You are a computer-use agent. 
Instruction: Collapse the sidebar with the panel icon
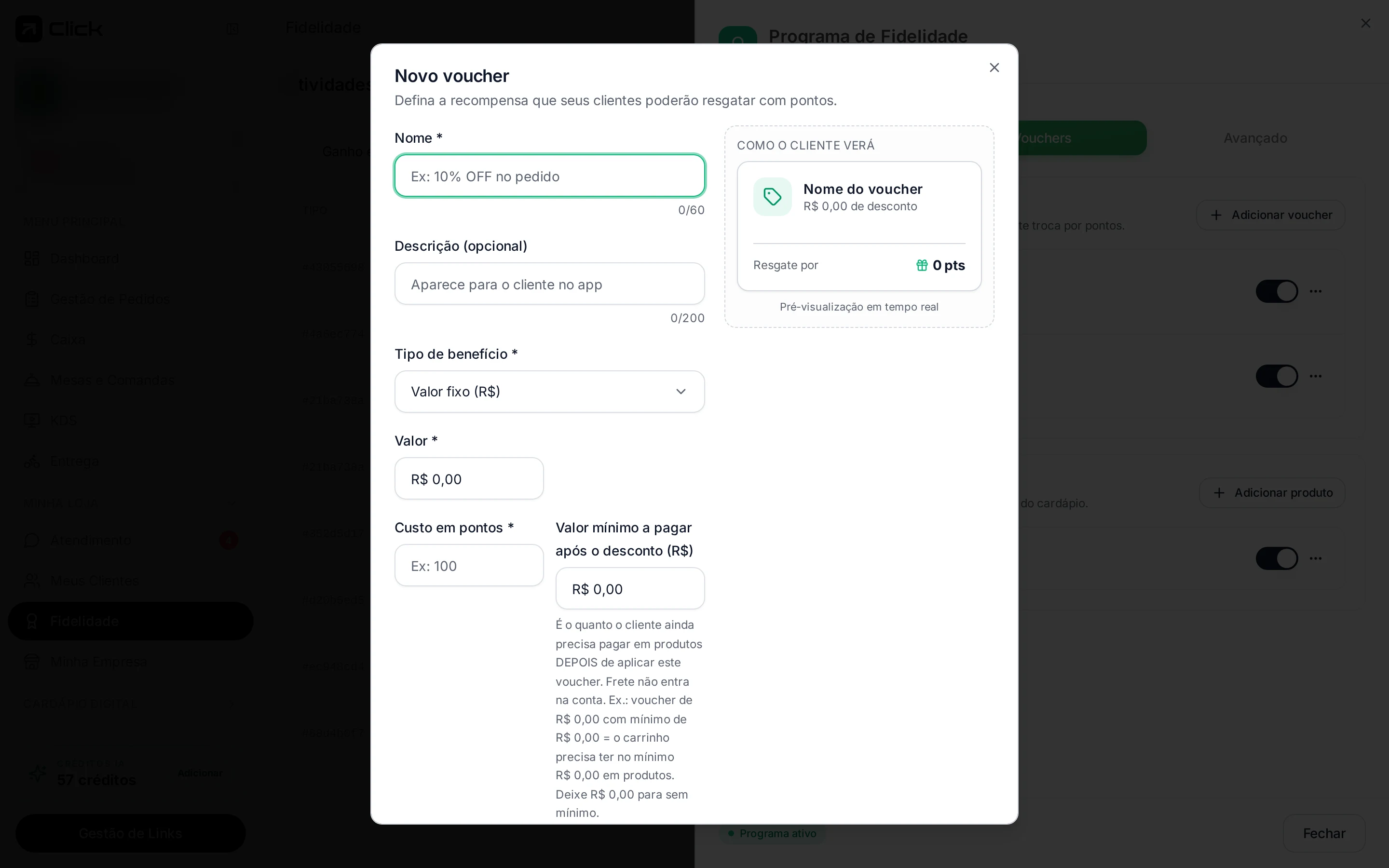[232, 29]
